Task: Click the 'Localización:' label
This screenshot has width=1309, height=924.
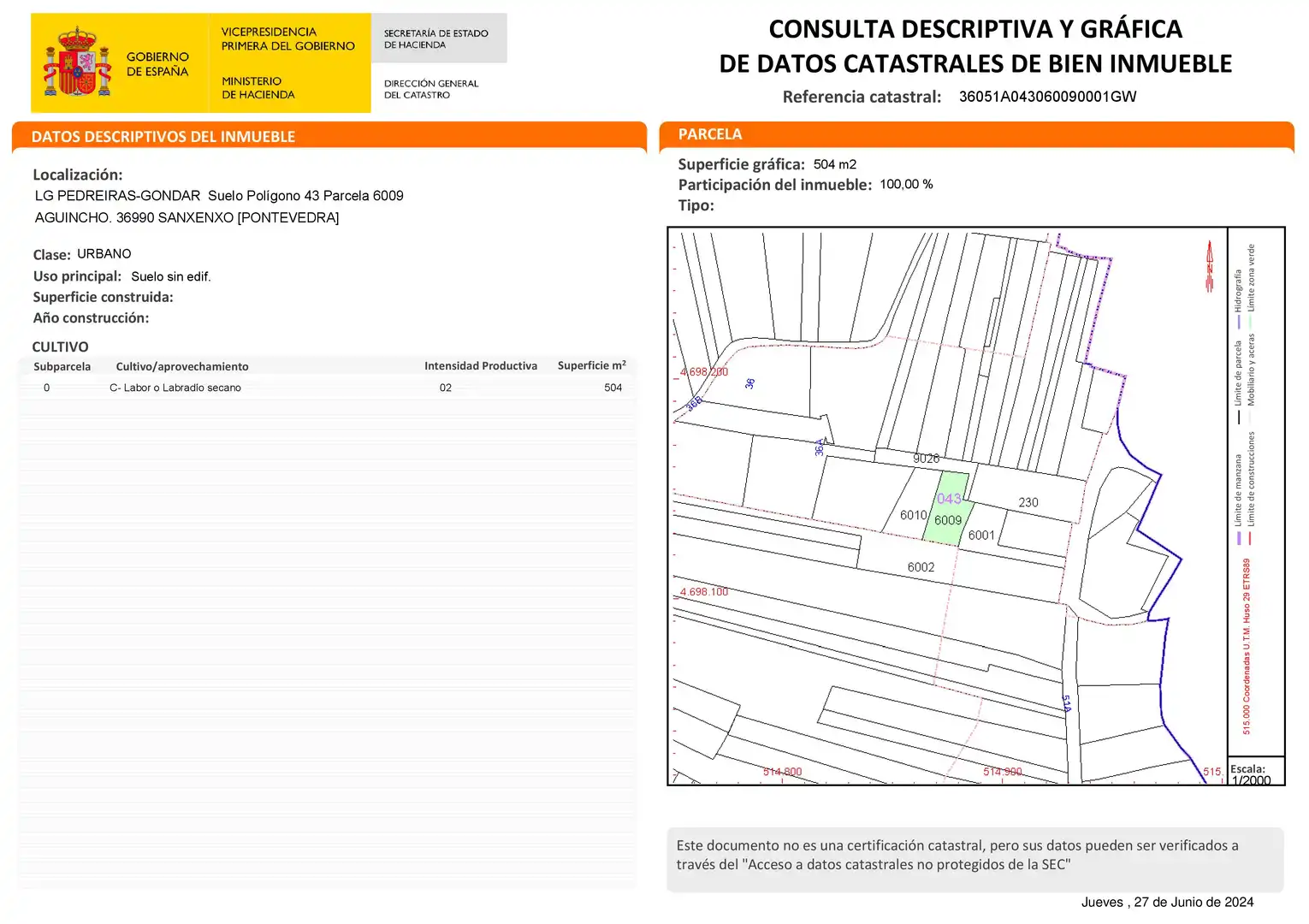Action: point(78,175)
